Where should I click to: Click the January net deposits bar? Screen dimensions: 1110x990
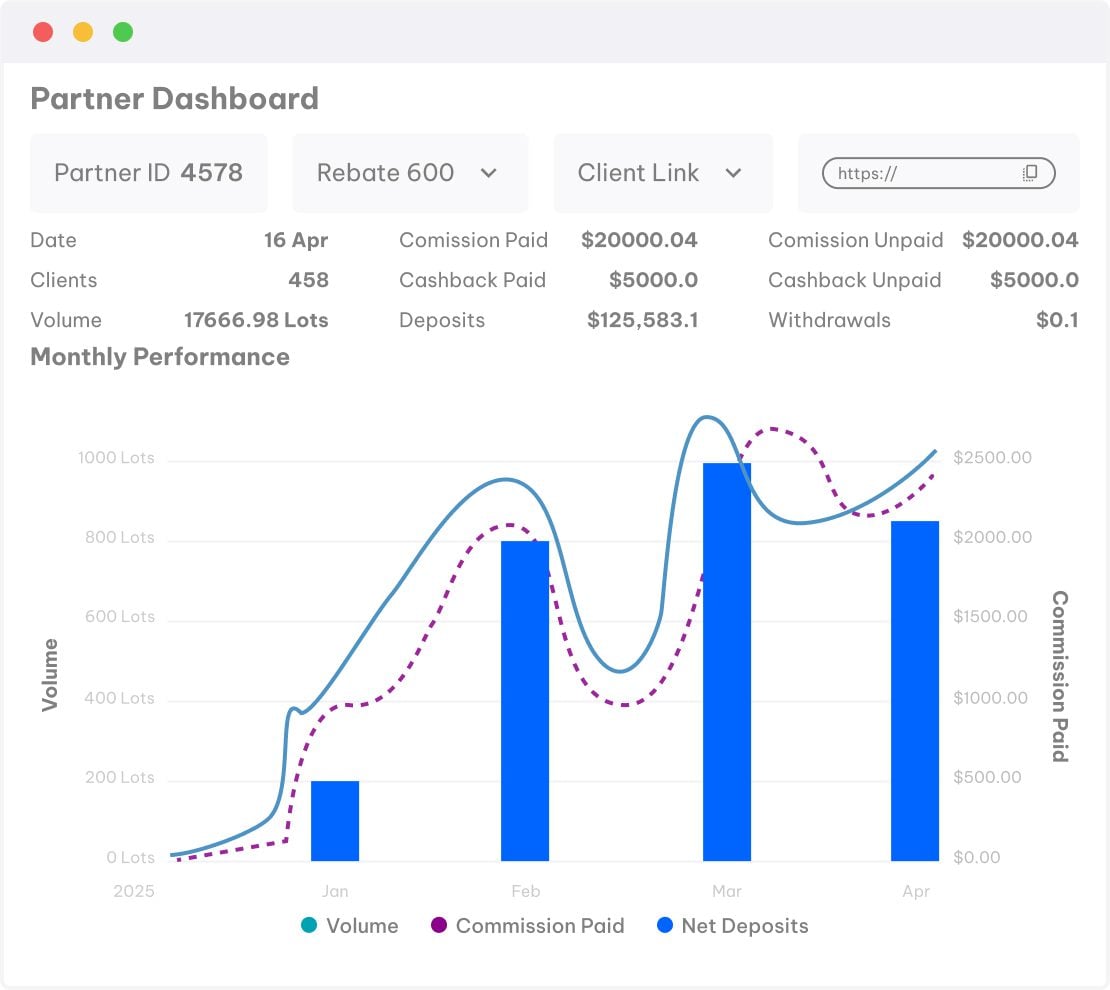click(335, 821)
